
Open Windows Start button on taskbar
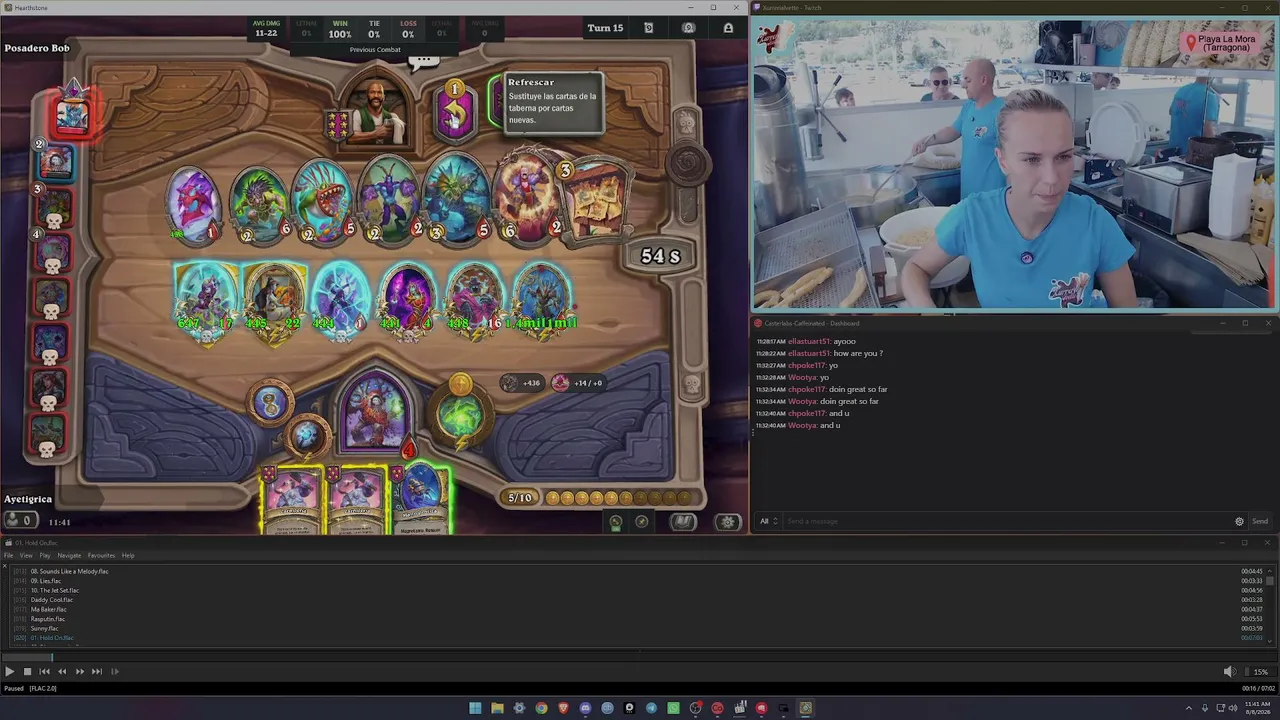(475, 708)
